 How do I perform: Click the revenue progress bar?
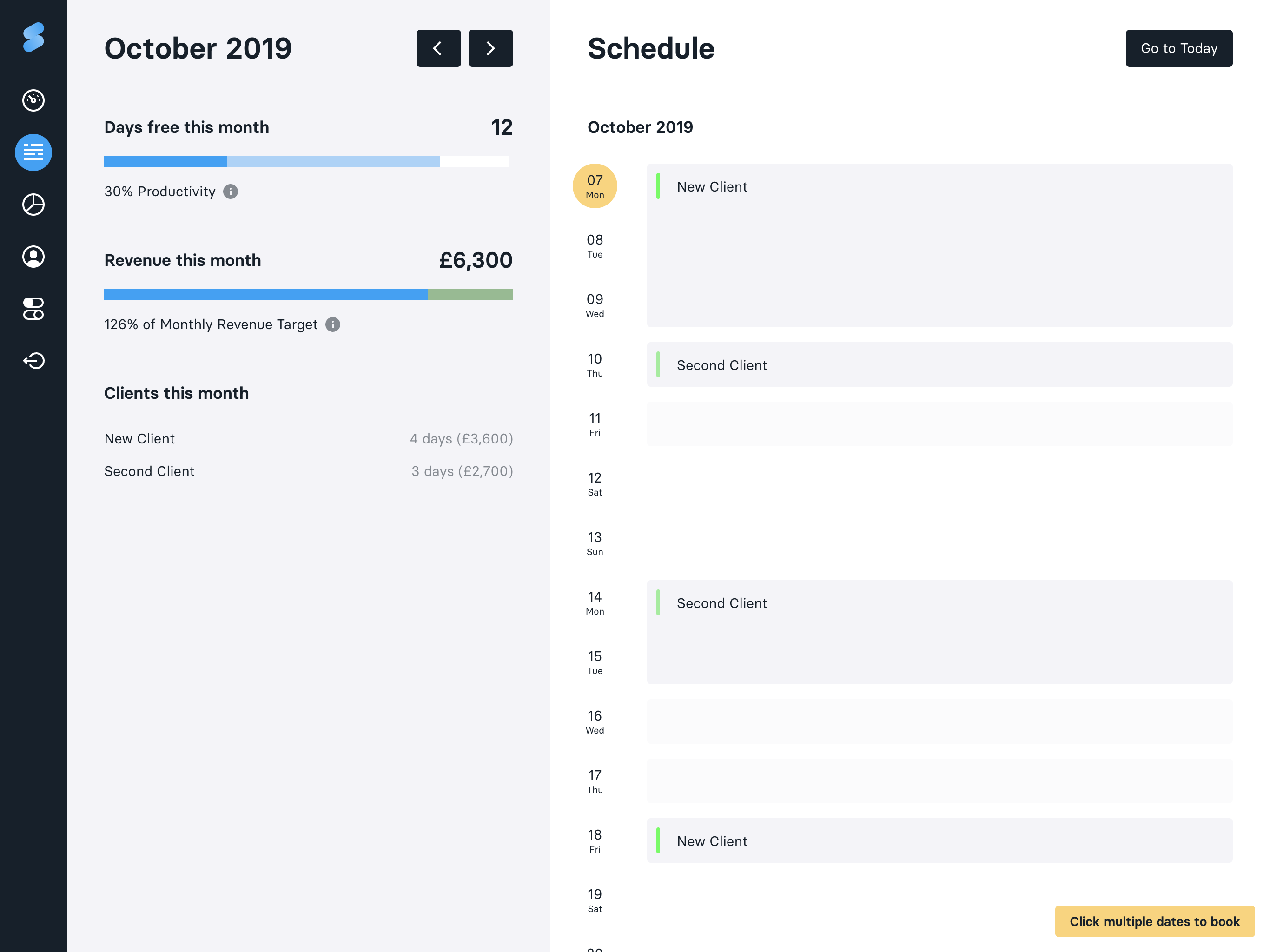[308, 295]
